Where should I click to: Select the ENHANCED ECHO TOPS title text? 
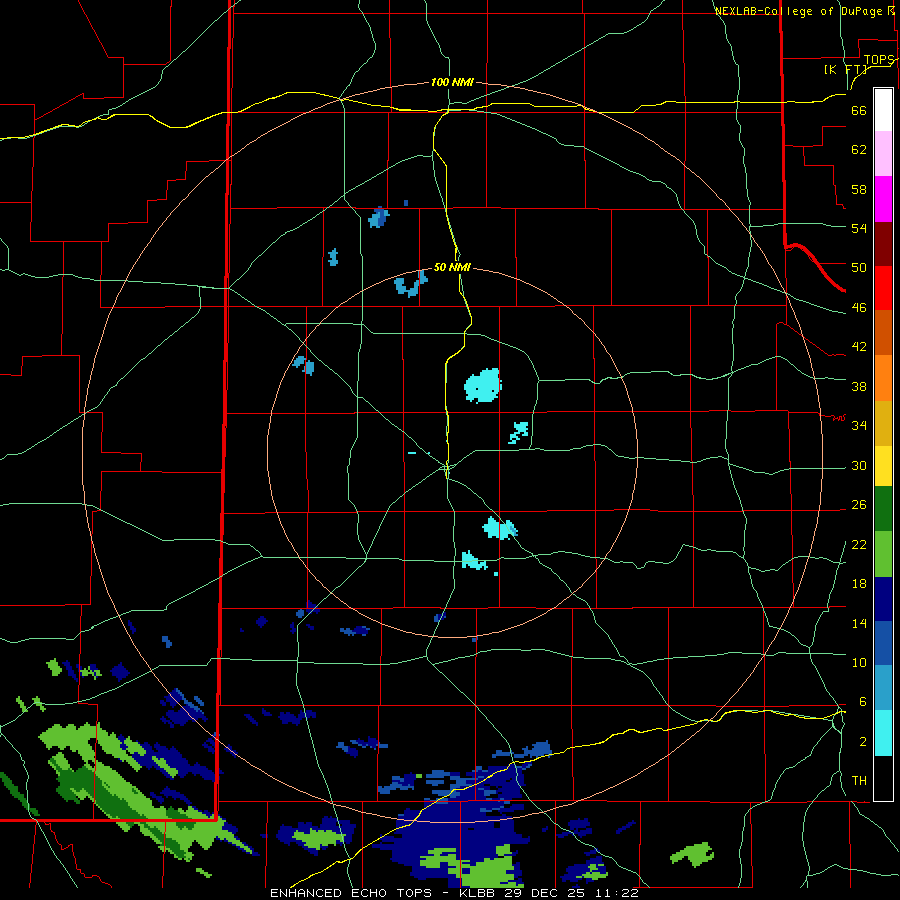[x=351, y=893]
